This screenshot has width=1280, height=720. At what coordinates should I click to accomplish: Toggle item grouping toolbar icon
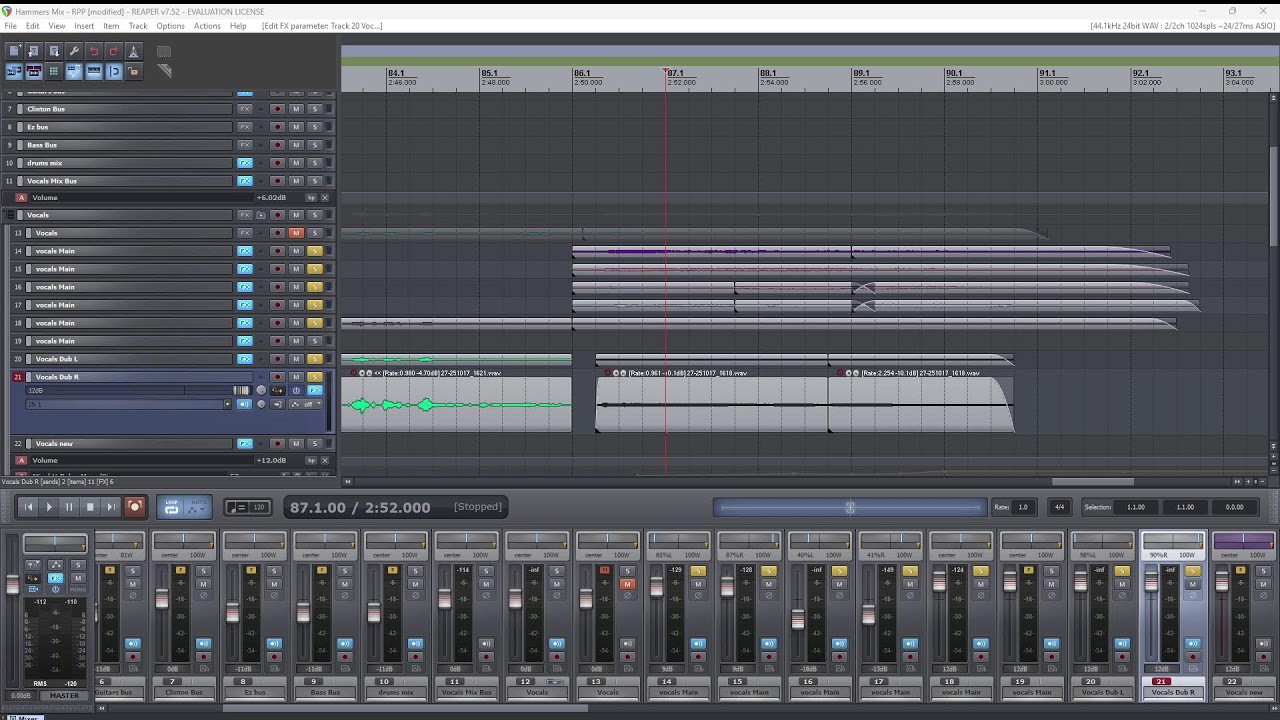pyautogui.click(x=34, y=71)
